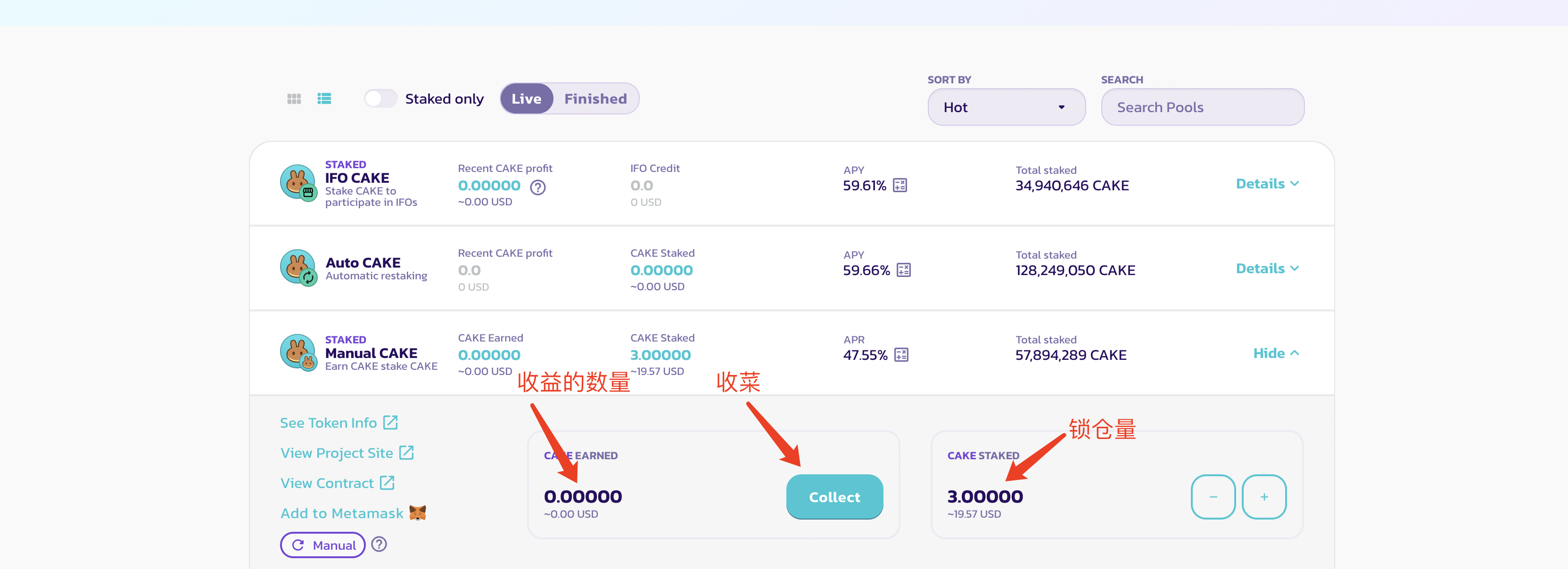Switch to grid card view icon
The image size is (1568, 569).
coord(294,98)
